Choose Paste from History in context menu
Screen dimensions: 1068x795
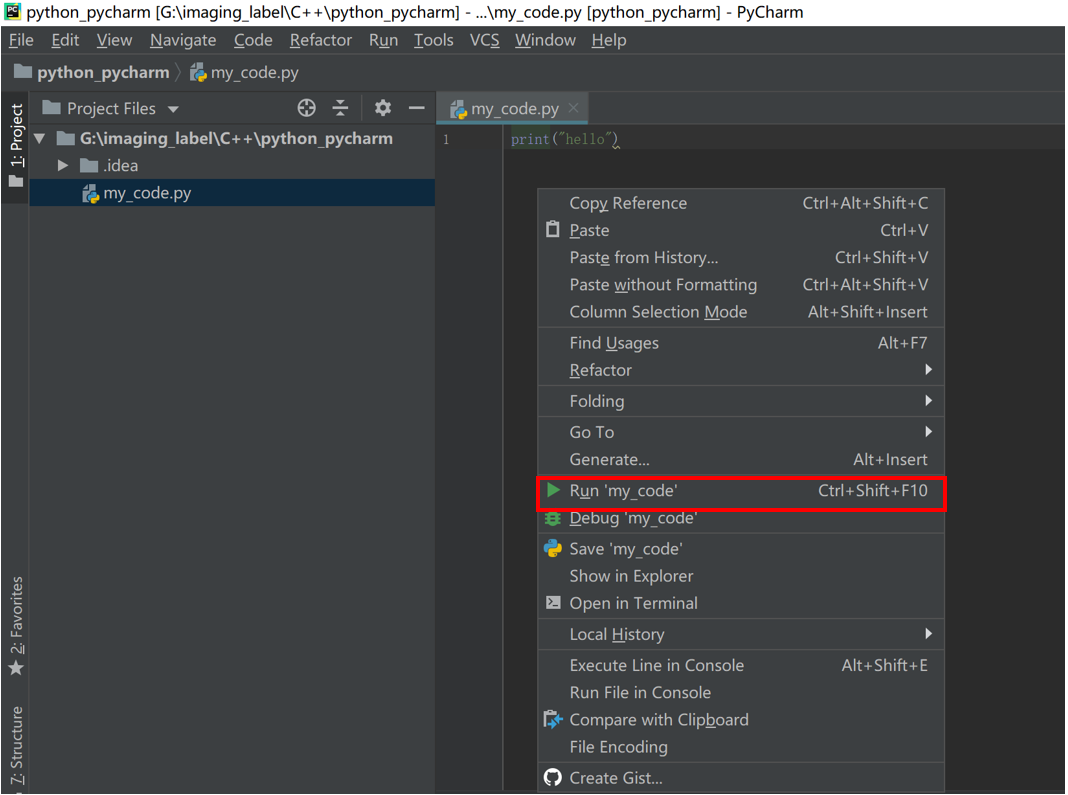point(741,258)
